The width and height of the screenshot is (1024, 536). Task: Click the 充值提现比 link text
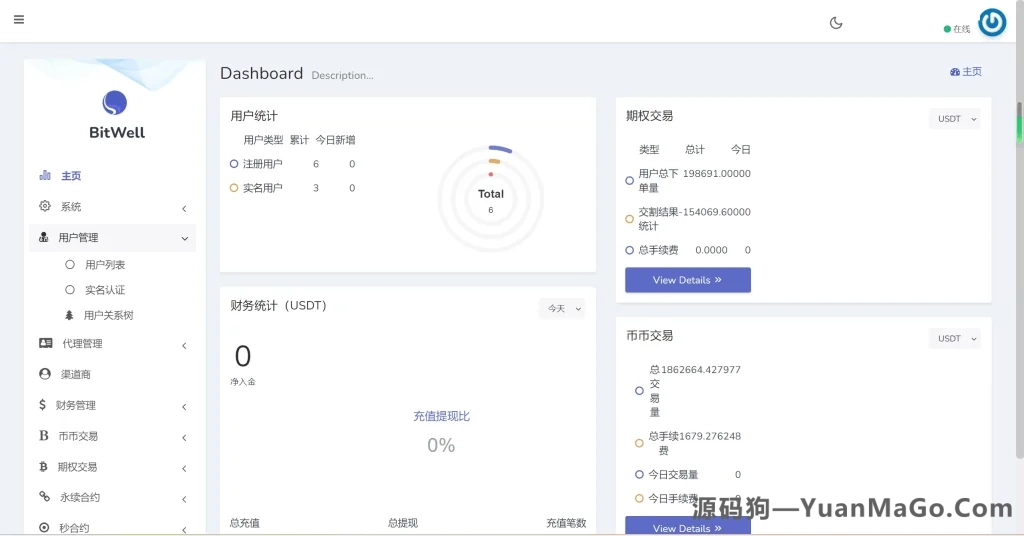point(441,417)
